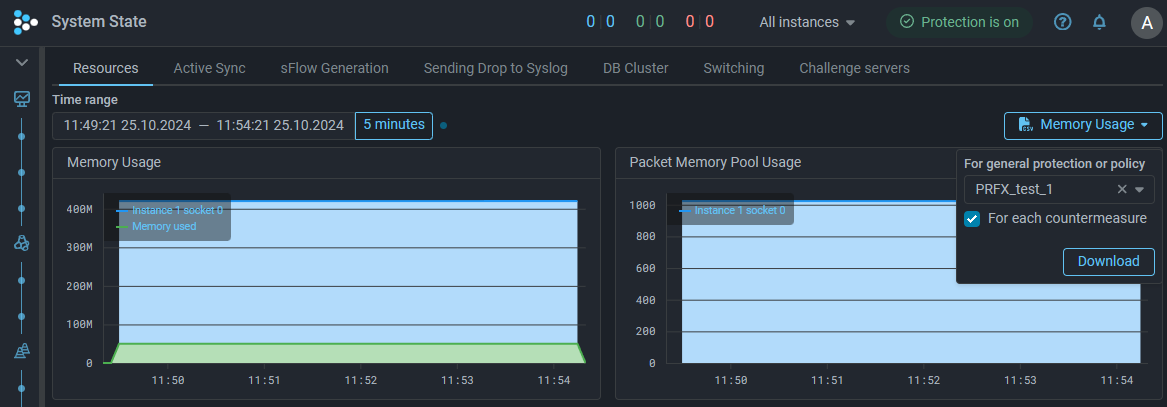Click the time range date field
The image size is (1167, 407).
point(203,125)
